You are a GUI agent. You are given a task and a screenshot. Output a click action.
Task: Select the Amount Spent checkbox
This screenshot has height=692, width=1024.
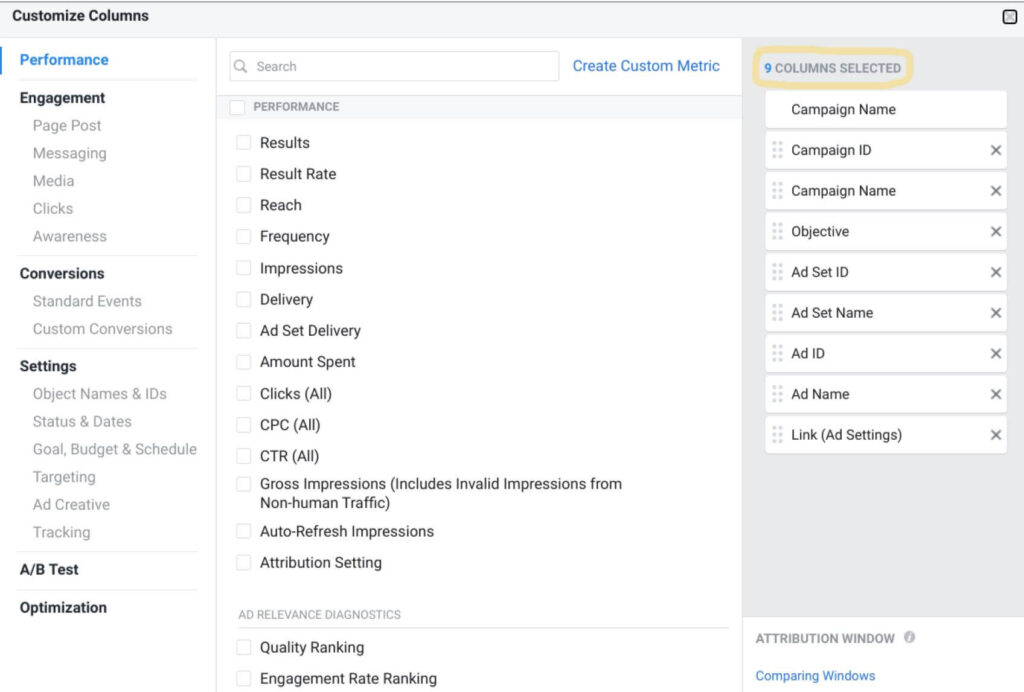click(x=243, y=362)
